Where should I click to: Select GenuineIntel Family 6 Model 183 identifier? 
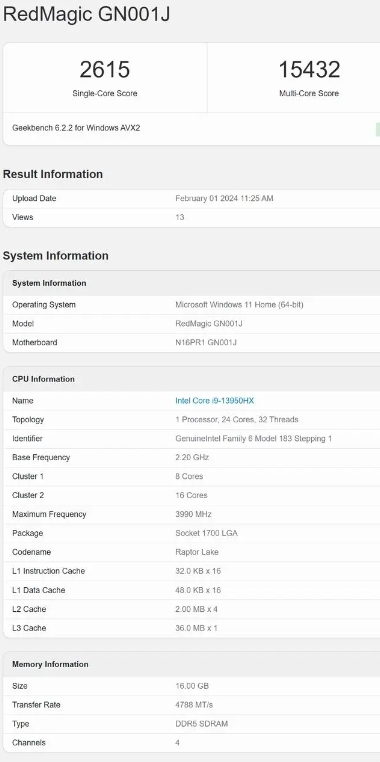click(x=254, y=438)
